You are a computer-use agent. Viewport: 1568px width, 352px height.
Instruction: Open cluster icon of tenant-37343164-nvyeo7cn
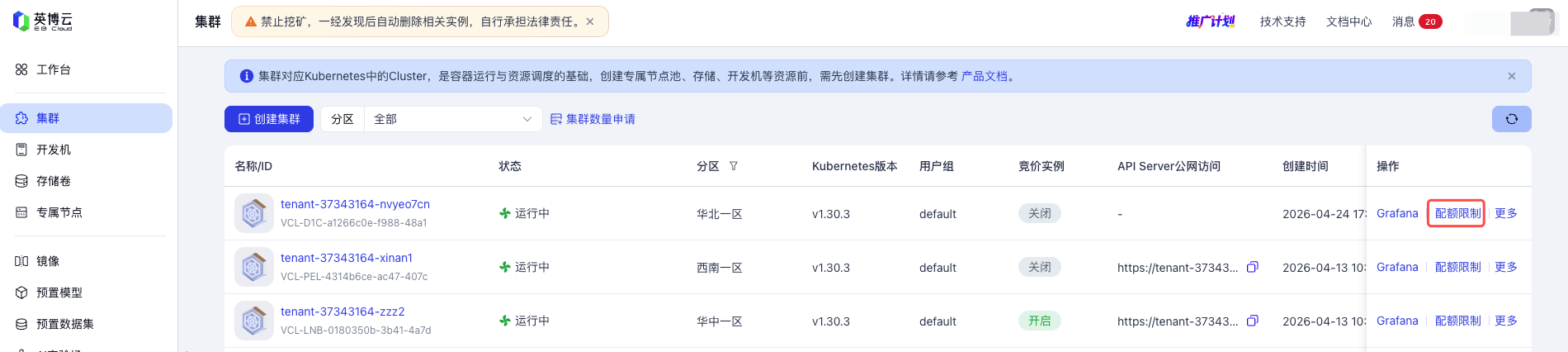[253, 213]
